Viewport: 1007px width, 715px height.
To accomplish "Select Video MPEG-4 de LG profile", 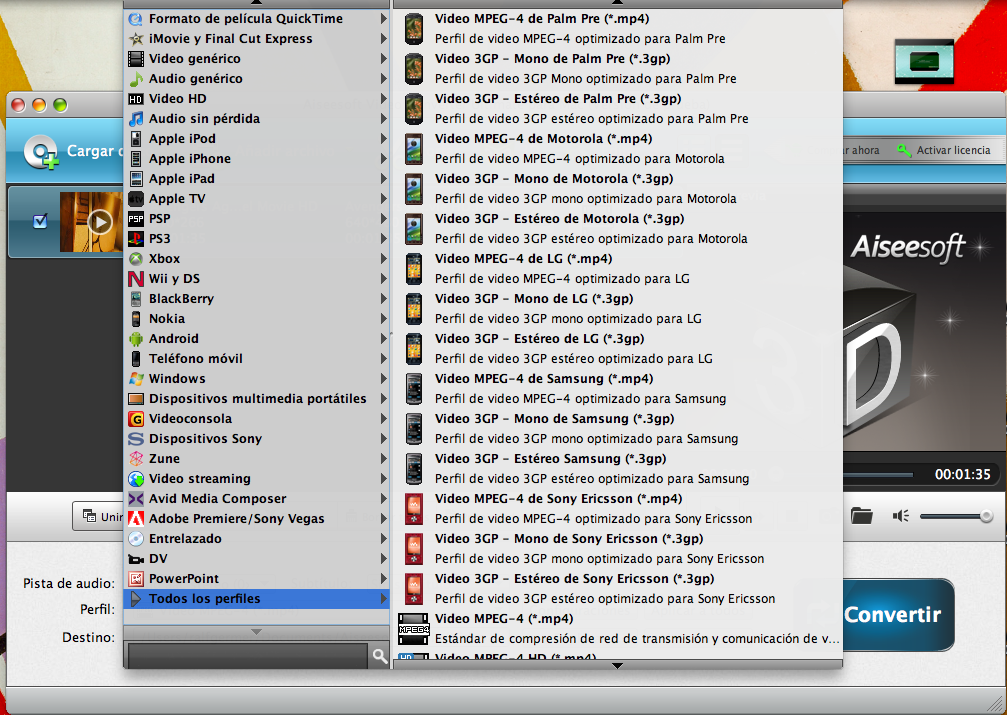I will [617, 269].
